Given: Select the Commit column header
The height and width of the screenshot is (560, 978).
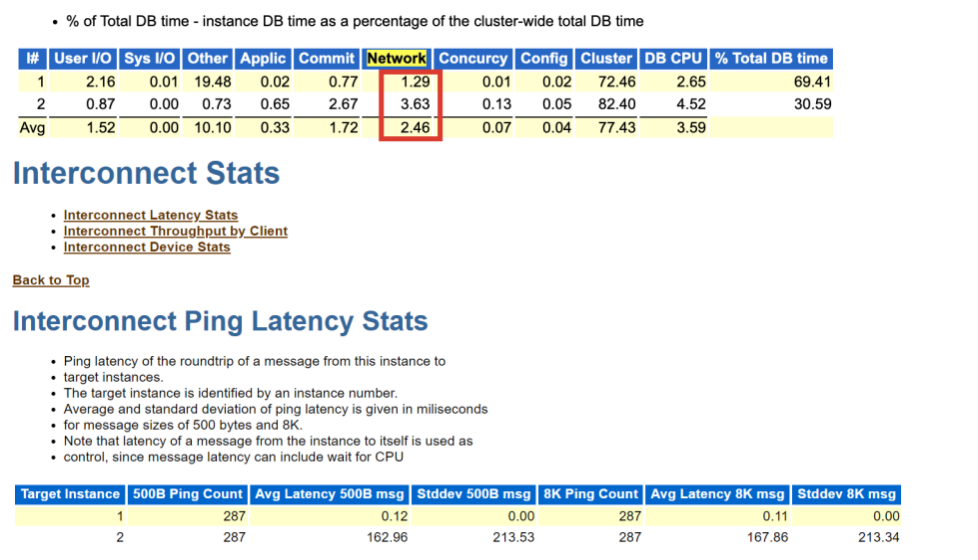Looking at the screenshot, I should point(326,59).
